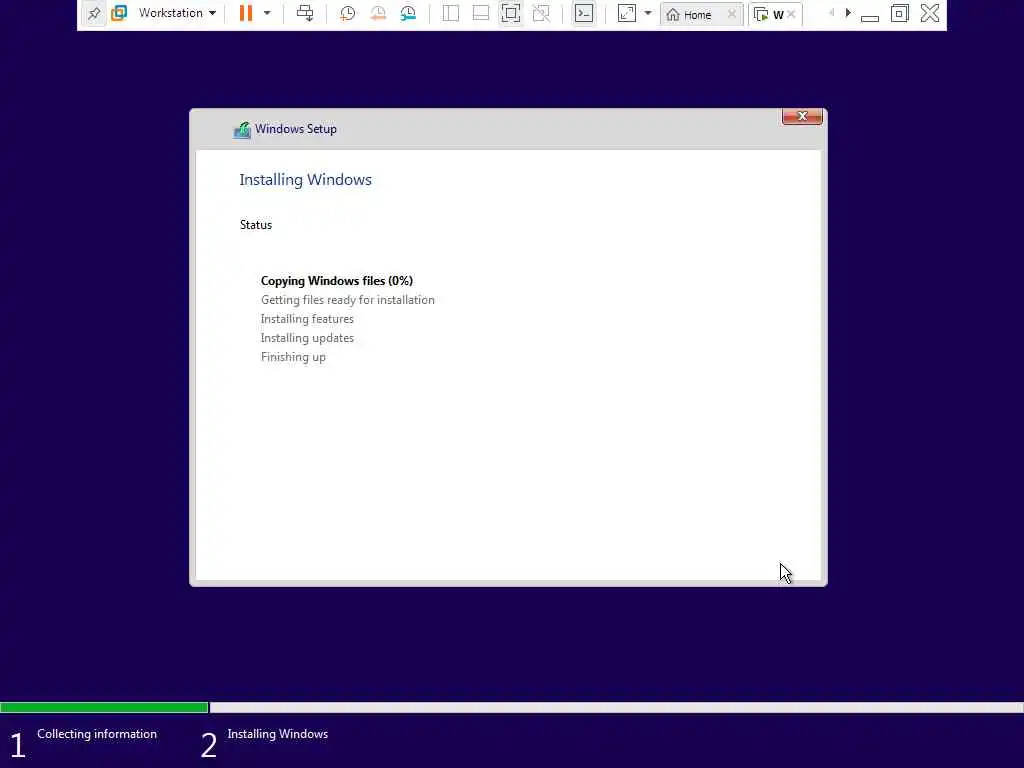Viewport: 1024px width, 768px height.
Task: Click the 'Installing Windows' stage label at bottom
Action: (278, 734)
